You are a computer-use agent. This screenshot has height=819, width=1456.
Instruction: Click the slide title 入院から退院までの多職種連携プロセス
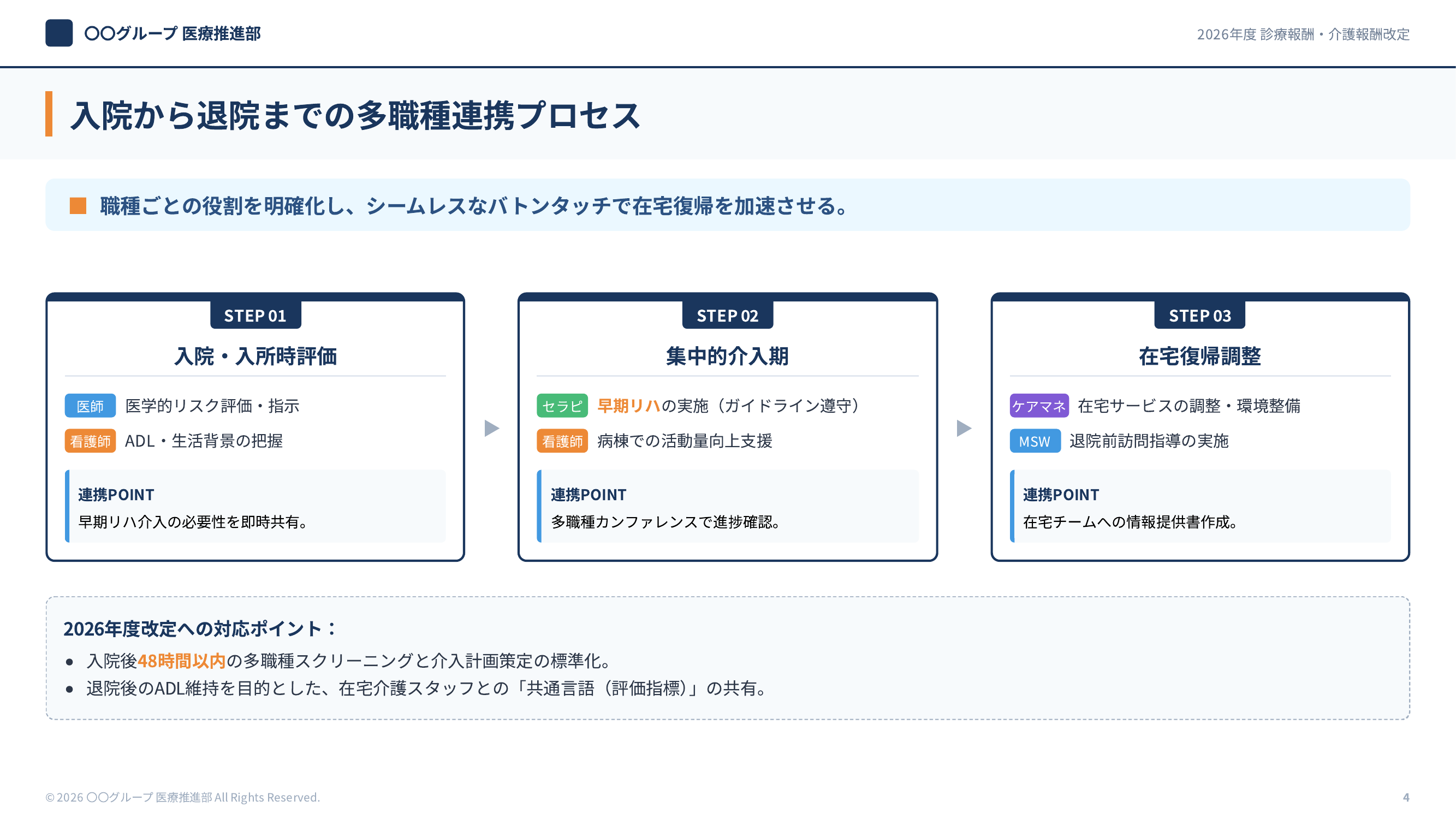(355, 115)
